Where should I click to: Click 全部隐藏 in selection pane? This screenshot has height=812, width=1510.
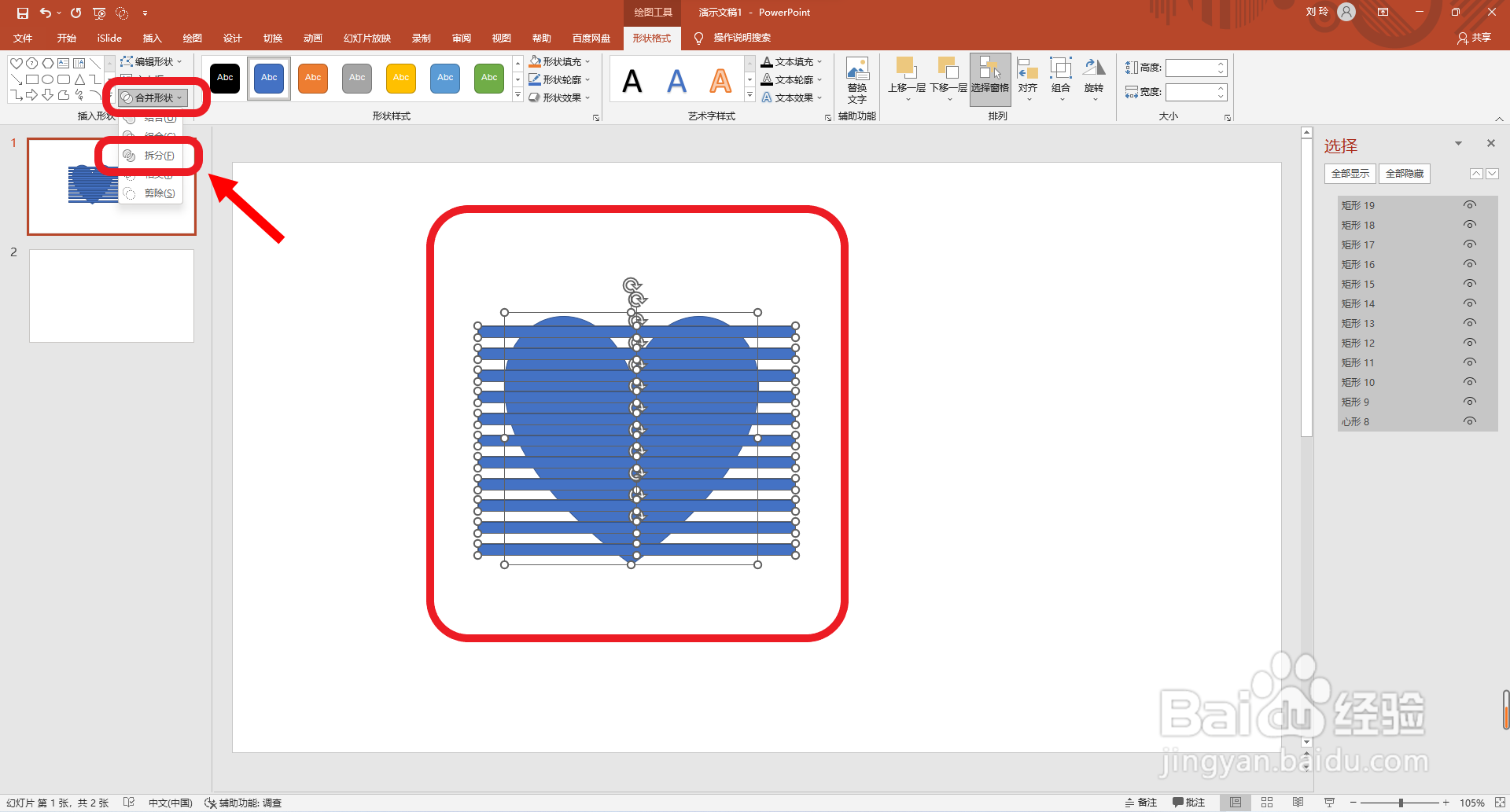pyautogui.click(x=1405, y=174)
